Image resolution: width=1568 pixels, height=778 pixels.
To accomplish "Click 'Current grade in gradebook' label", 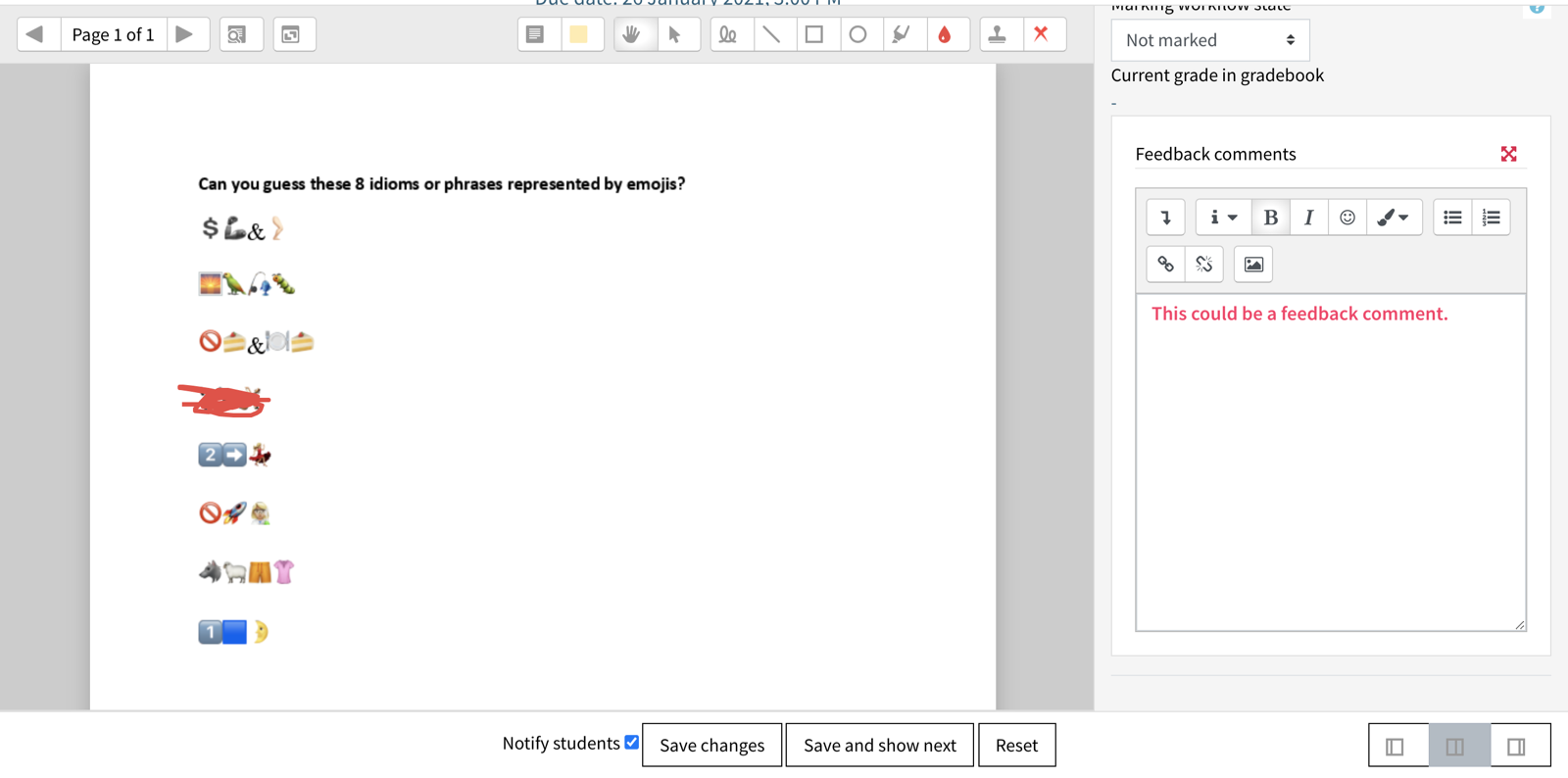I will point(1217,75).
